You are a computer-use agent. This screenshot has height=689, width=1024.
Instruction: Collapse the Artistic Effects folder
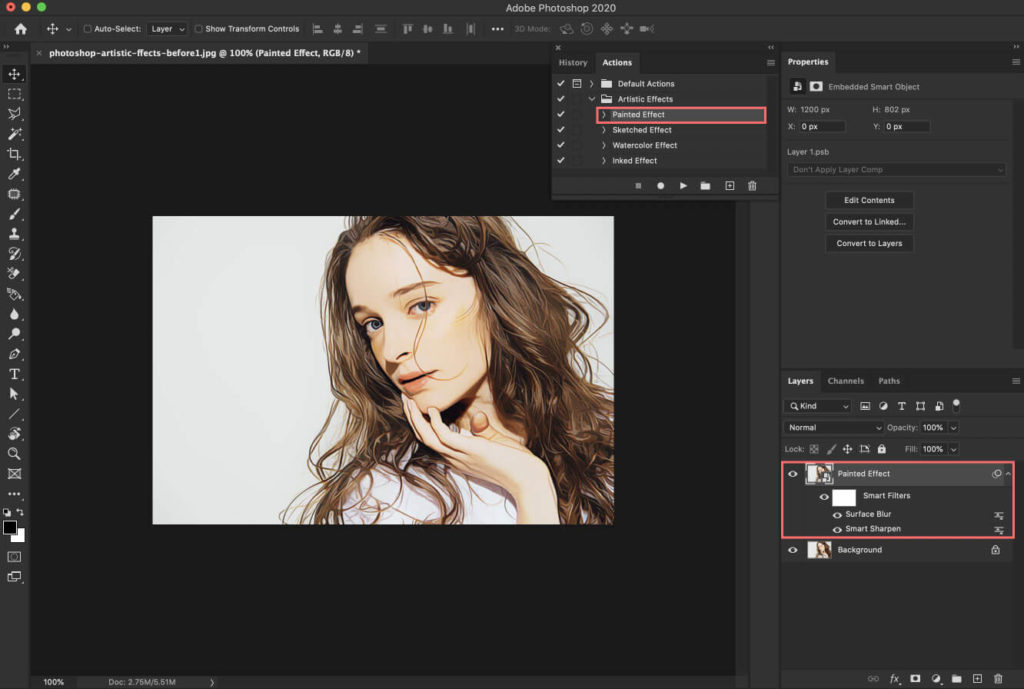592,99
